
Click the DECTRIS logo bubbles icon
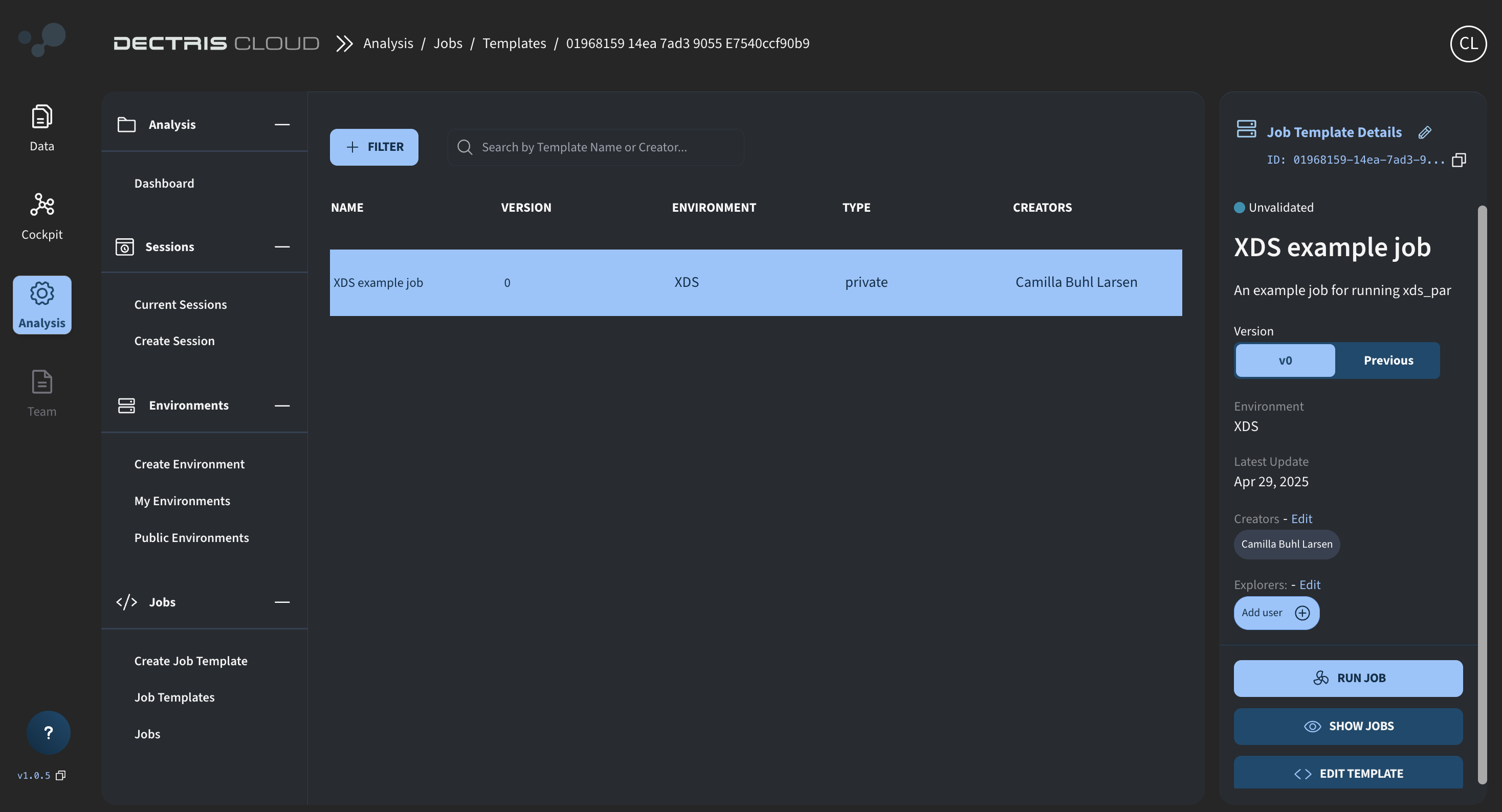(x=42, y=40)
